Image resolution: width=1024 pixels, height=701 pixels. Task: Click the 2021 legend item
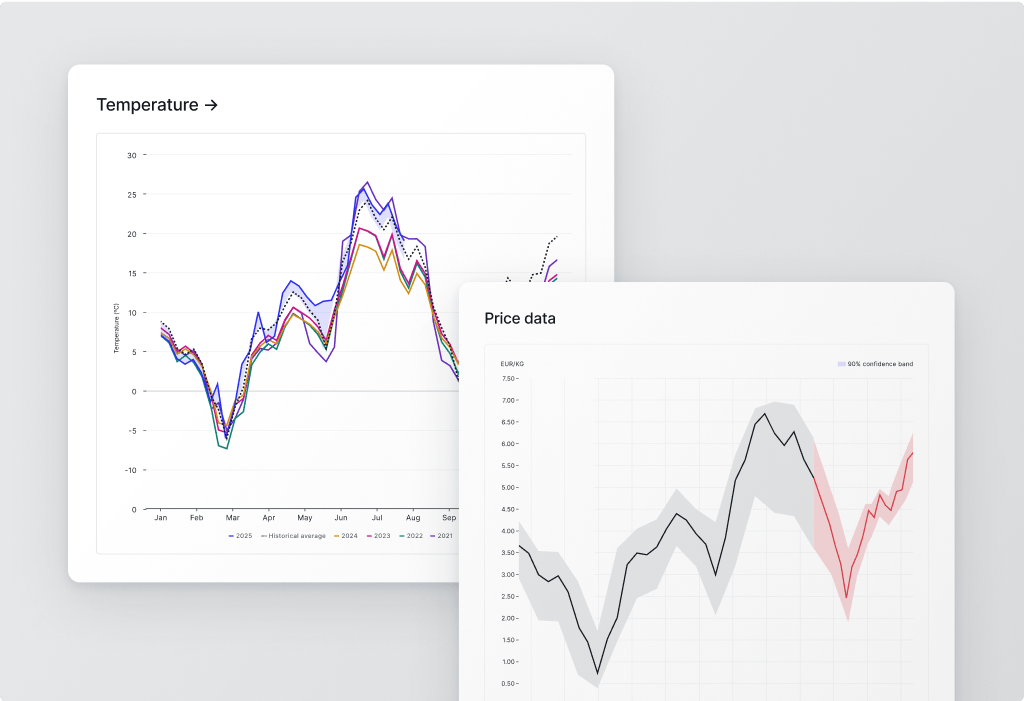pos(442,536)
